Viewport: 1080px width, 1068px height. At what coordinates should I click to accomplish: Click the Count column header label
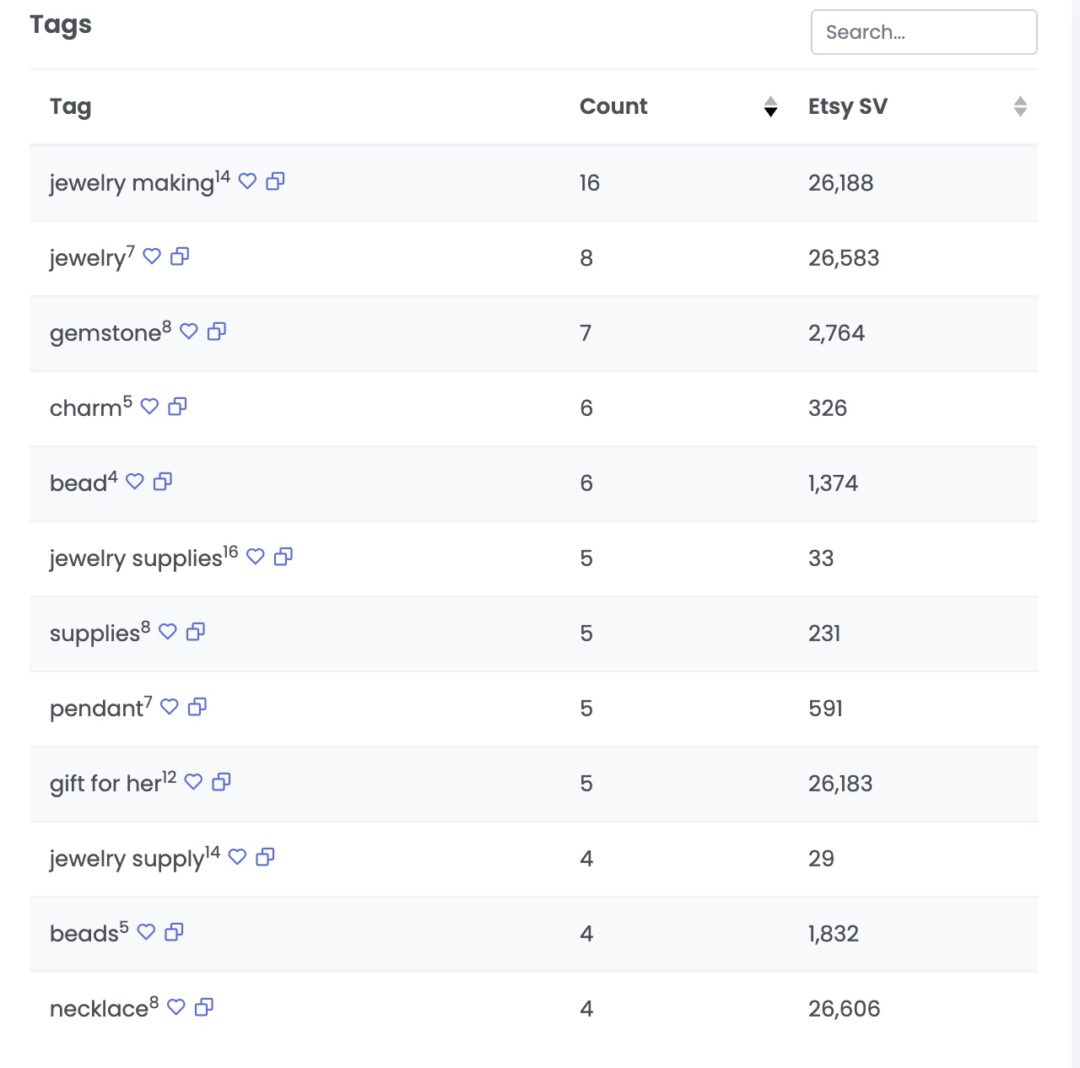pos(613,106)
